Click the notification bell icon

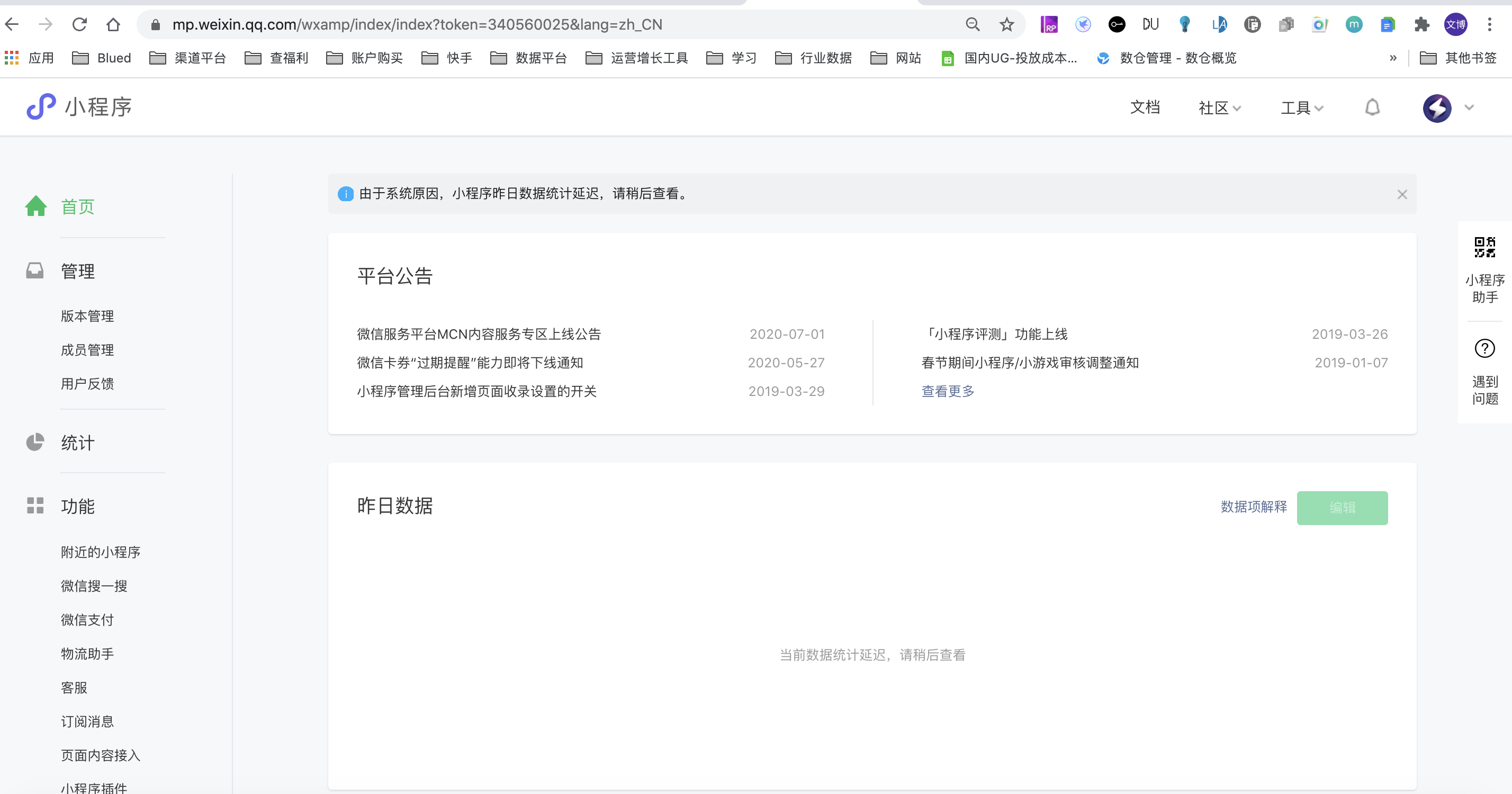pos(1372,107)
